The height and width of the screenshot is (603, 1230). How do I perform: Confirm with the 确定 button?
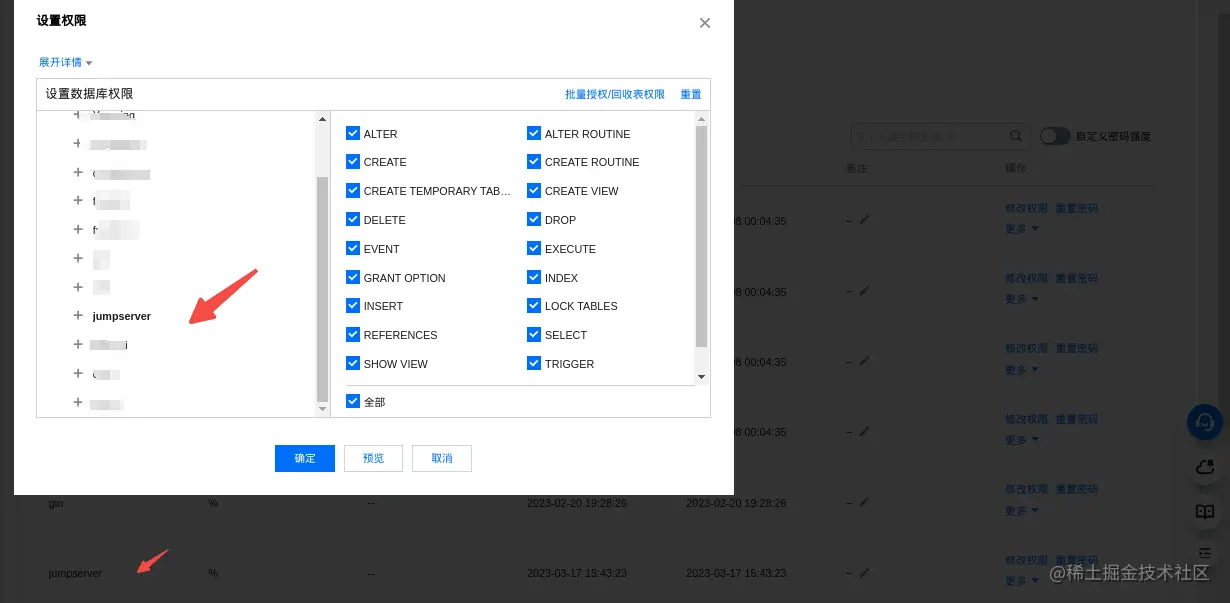click(x=305, y=458)
